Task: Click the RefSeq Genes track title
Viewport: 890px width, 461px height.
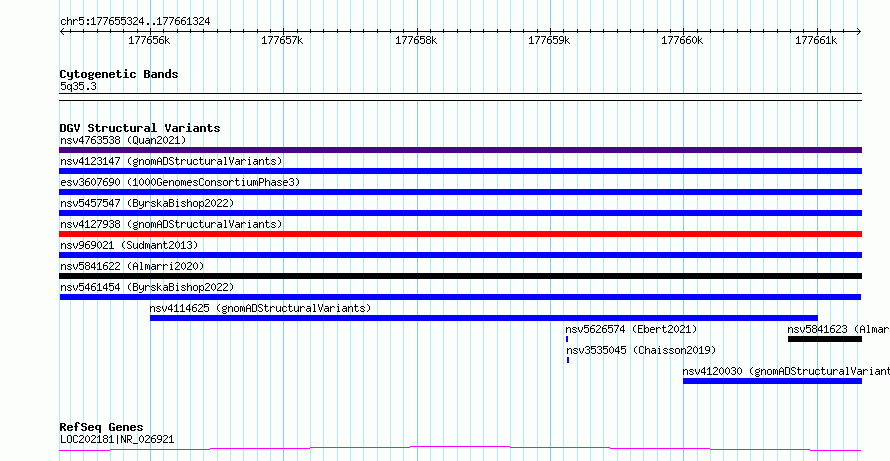Action: pos(102,427)
